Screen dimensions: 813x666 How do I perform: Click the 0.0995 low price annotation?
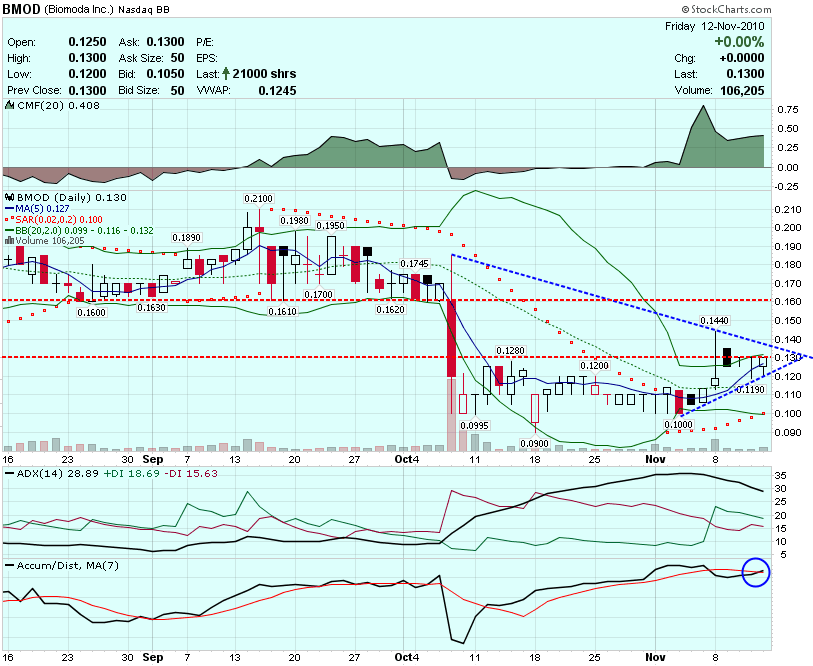tap(474, 425)
